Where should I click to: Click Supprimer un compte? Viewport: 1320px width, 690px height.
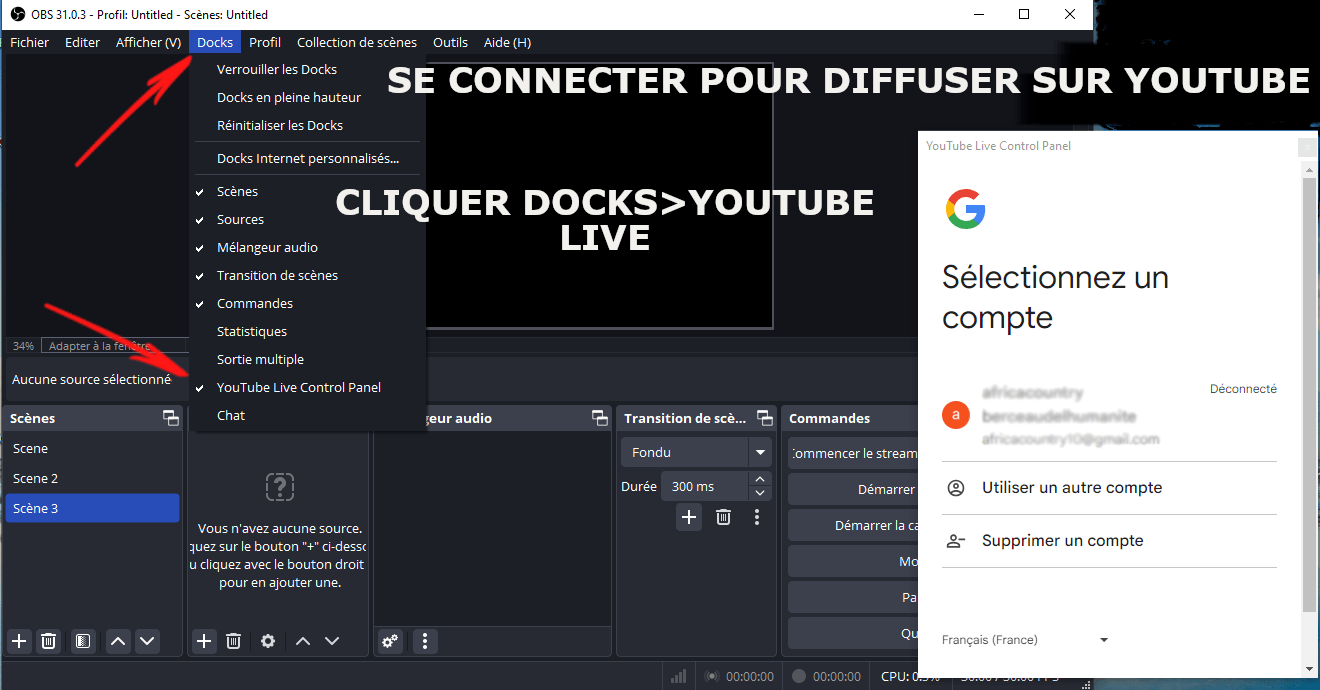click(1110, 541)
